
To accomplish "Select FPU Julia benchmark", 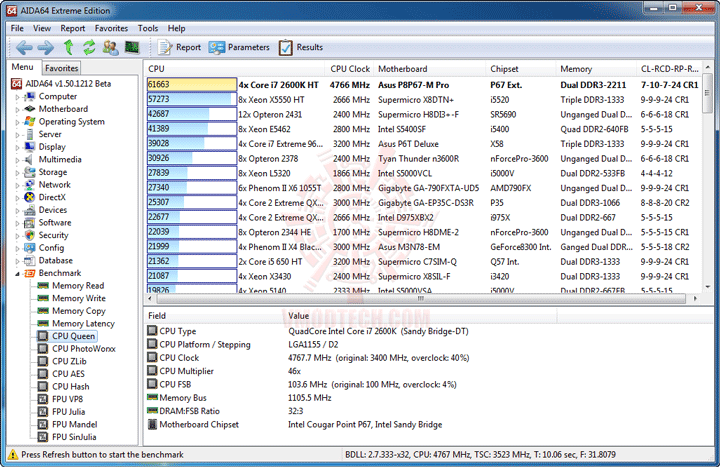I will (62, 412).
